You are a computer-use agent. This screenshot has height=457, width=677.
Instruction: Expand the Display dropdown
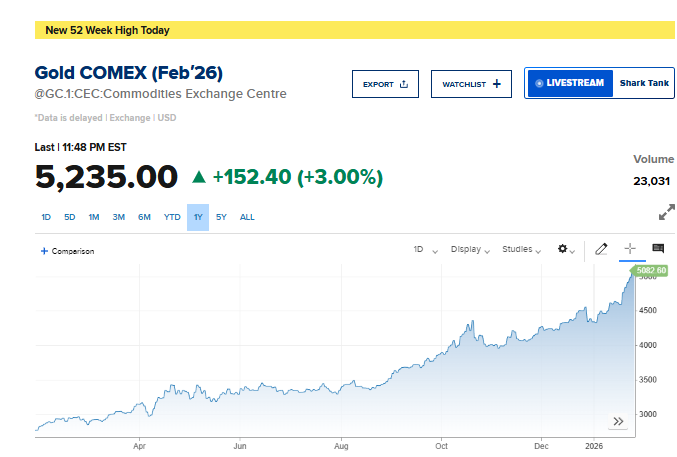[x=470, y=249]
